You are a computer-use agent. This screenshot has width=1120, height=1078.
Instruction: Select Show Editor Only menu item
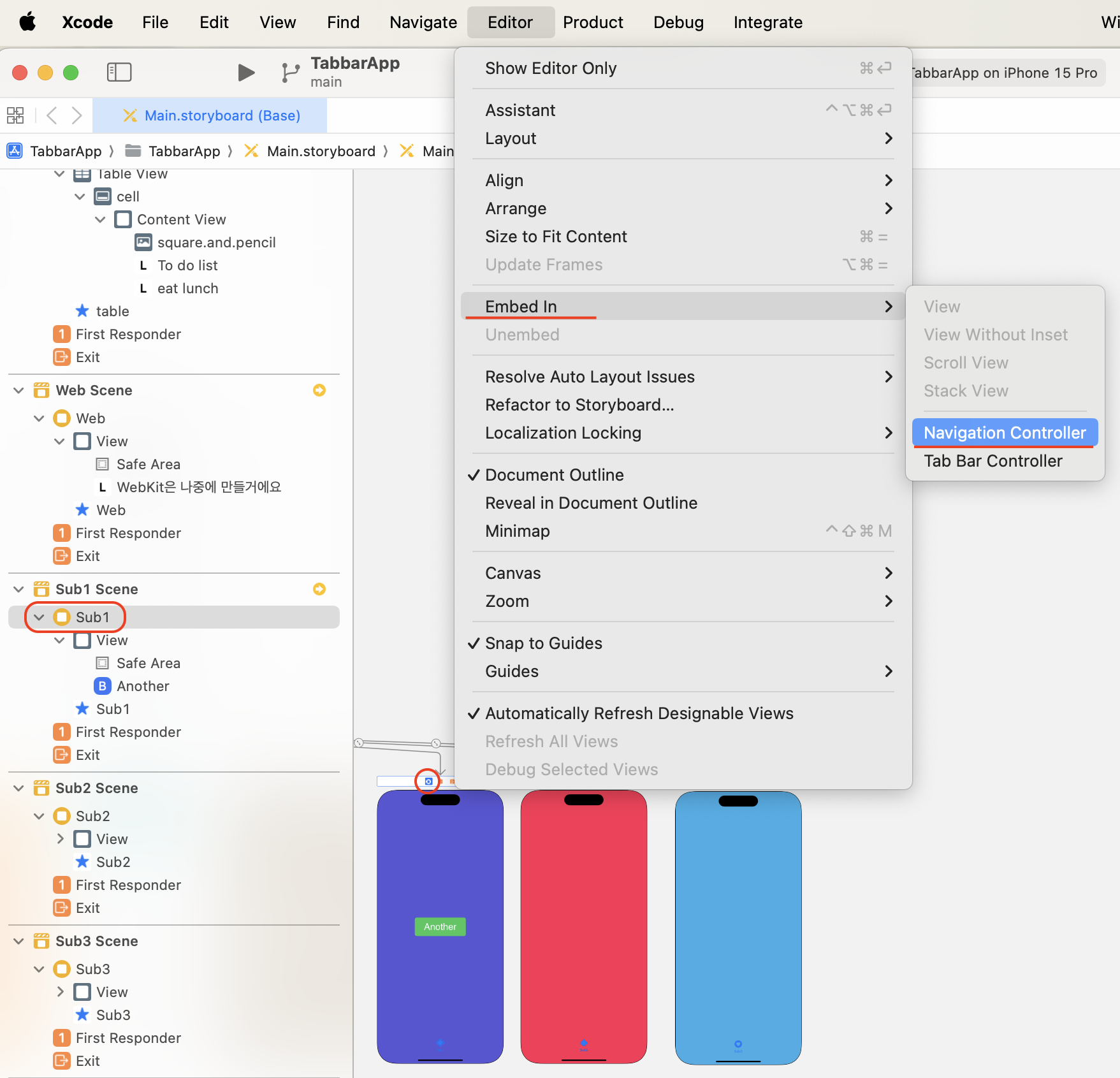(683, 68)
